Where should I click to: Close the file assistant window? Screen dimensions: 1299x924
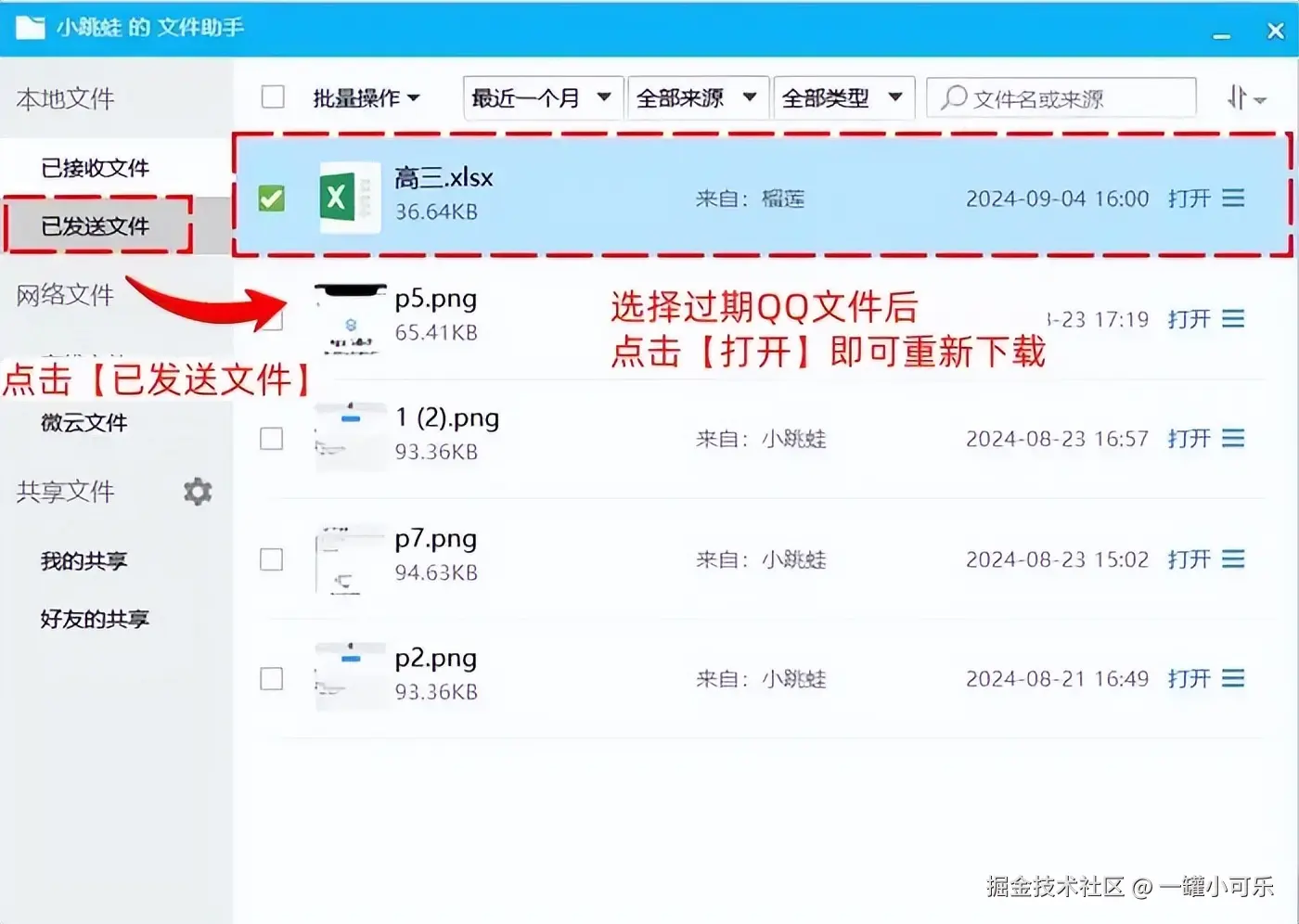click(x=1276, y=31)
